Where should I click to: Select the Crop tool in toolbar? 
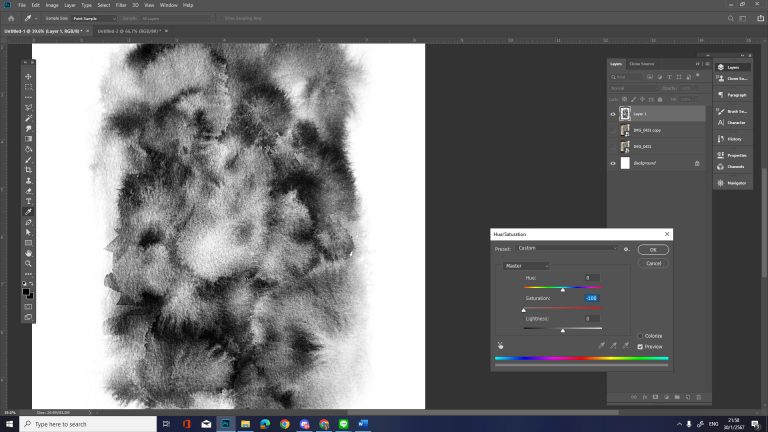[x=28, y=170]
